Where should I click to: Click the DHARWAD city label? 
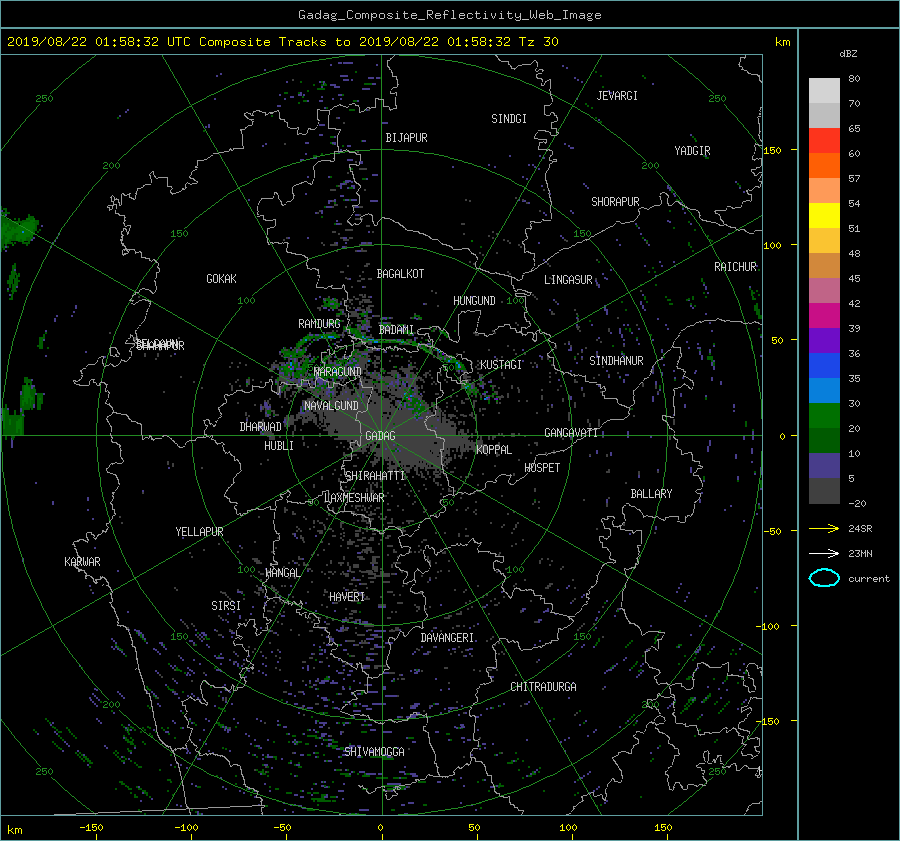point(261,427)
